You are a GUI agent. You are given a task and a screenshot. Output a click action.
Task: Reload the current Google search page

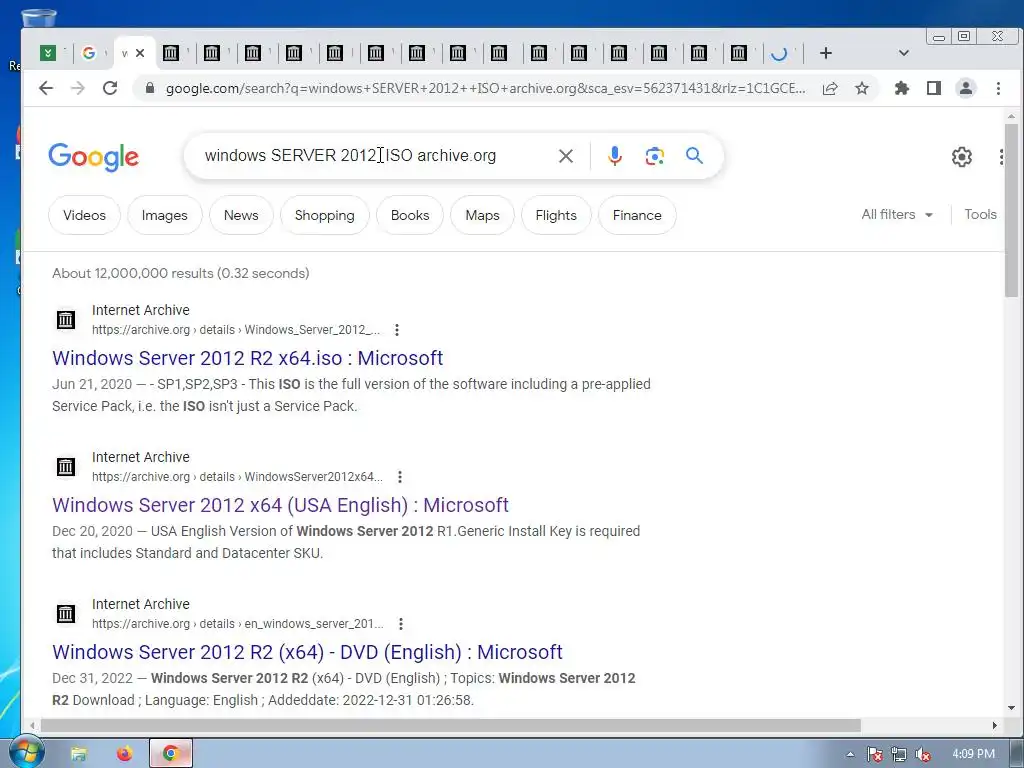(110, 88)
